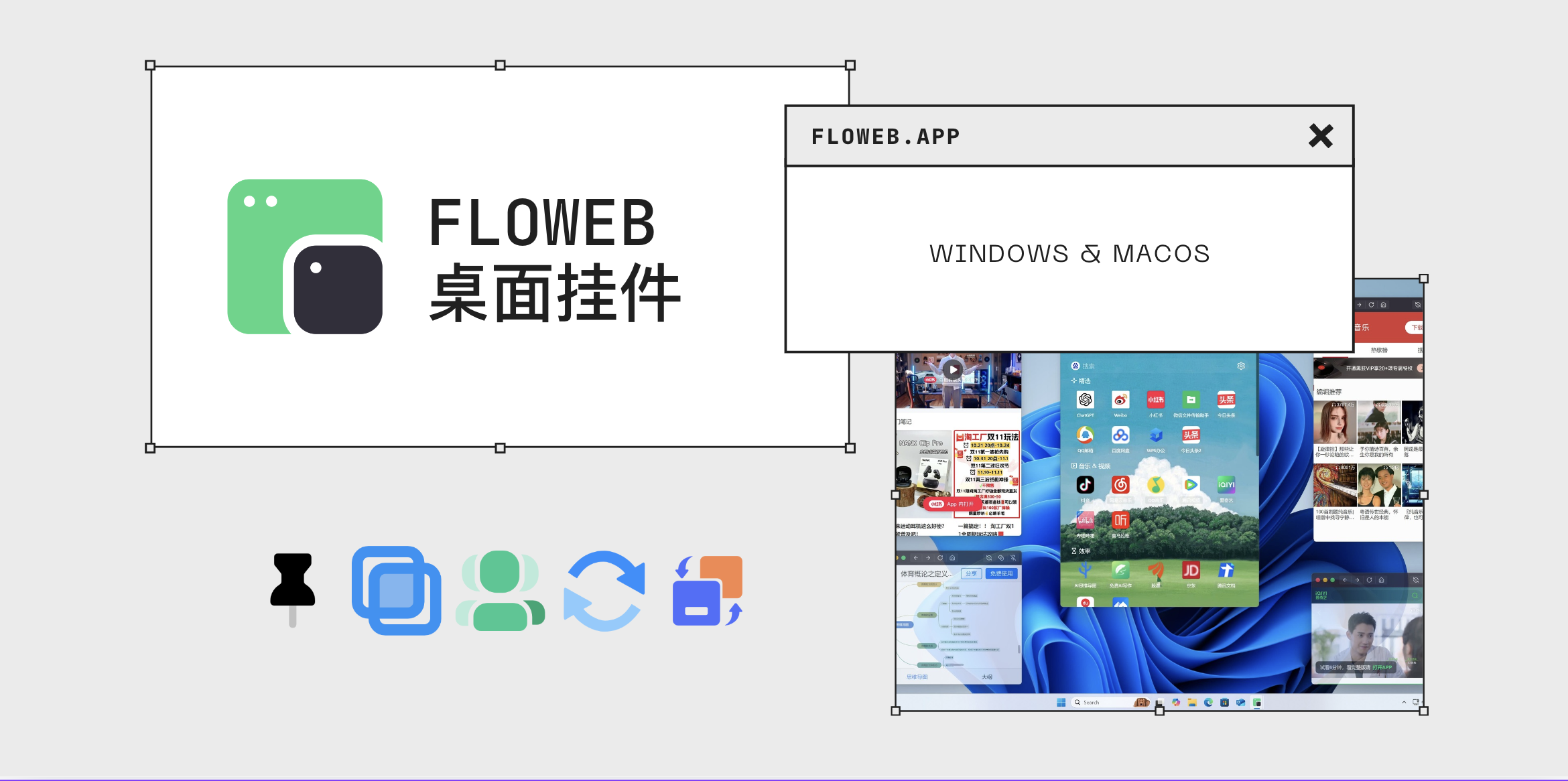Screen dimensions: 1568x781
Task: Launch Douyin from the 音乐 & 视频 section
Action: tap(1085, 485)
